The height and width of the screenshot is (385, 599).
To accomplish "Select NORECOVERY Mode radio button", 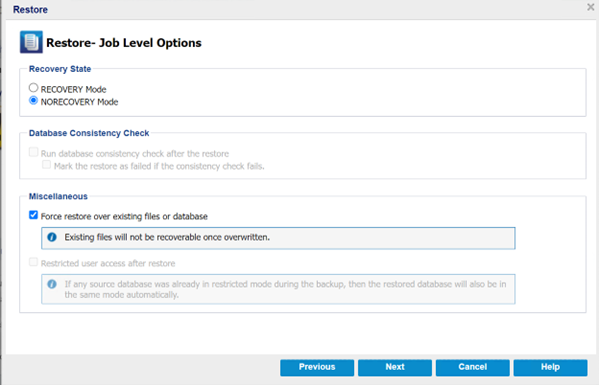I will 34,100.
